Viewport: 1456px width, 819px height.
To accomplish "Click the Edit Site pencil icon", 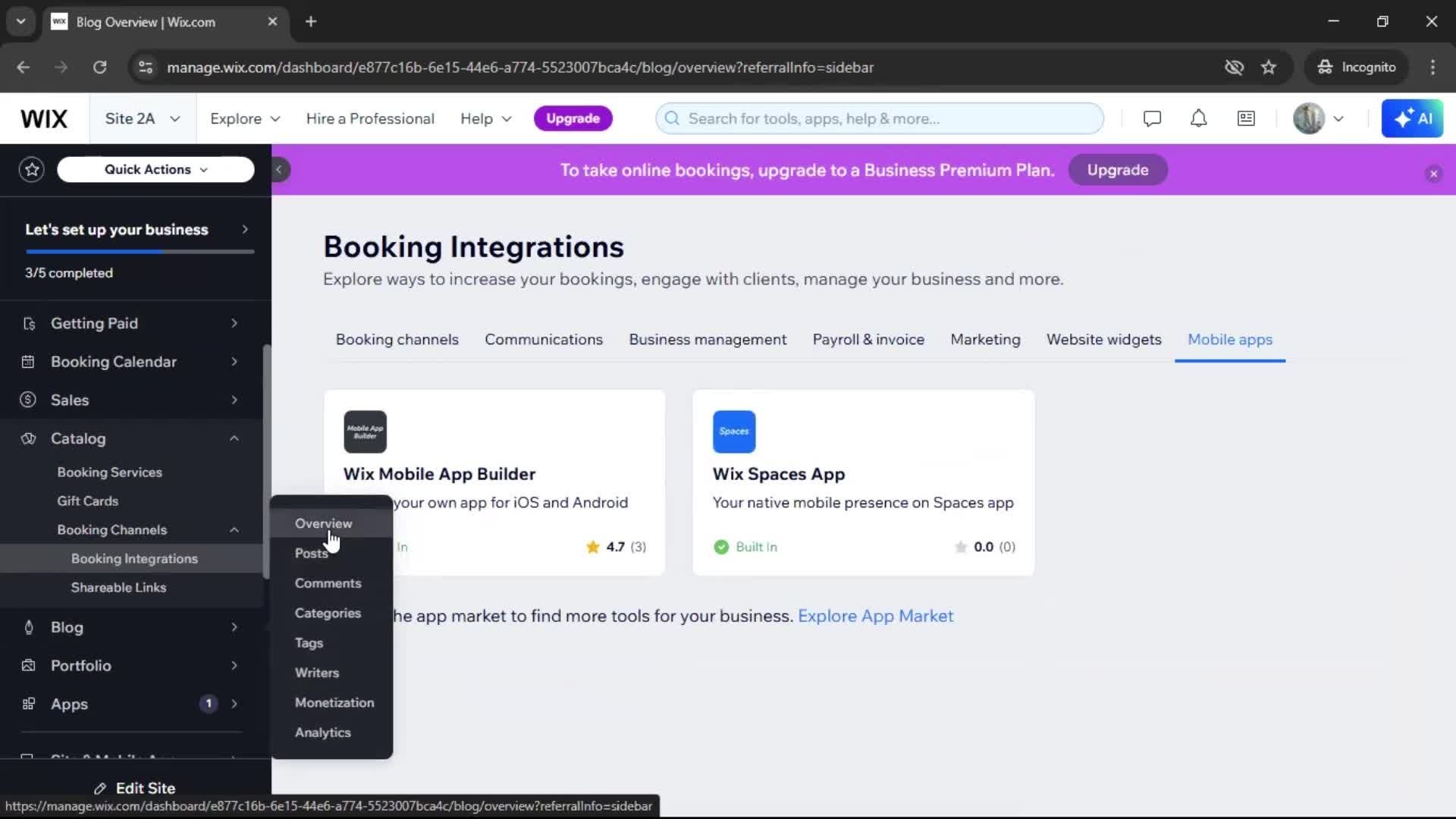I will tap(100, 789).
